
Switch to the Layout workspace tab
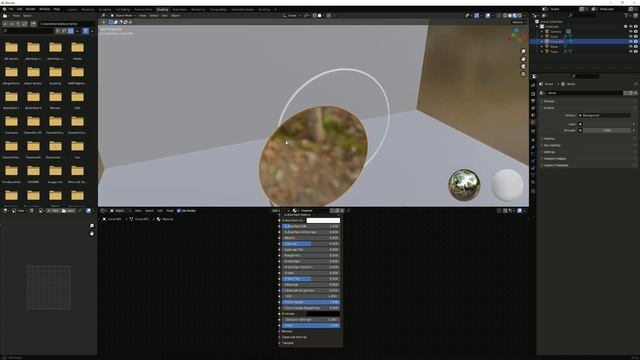[x=72, y=9]
